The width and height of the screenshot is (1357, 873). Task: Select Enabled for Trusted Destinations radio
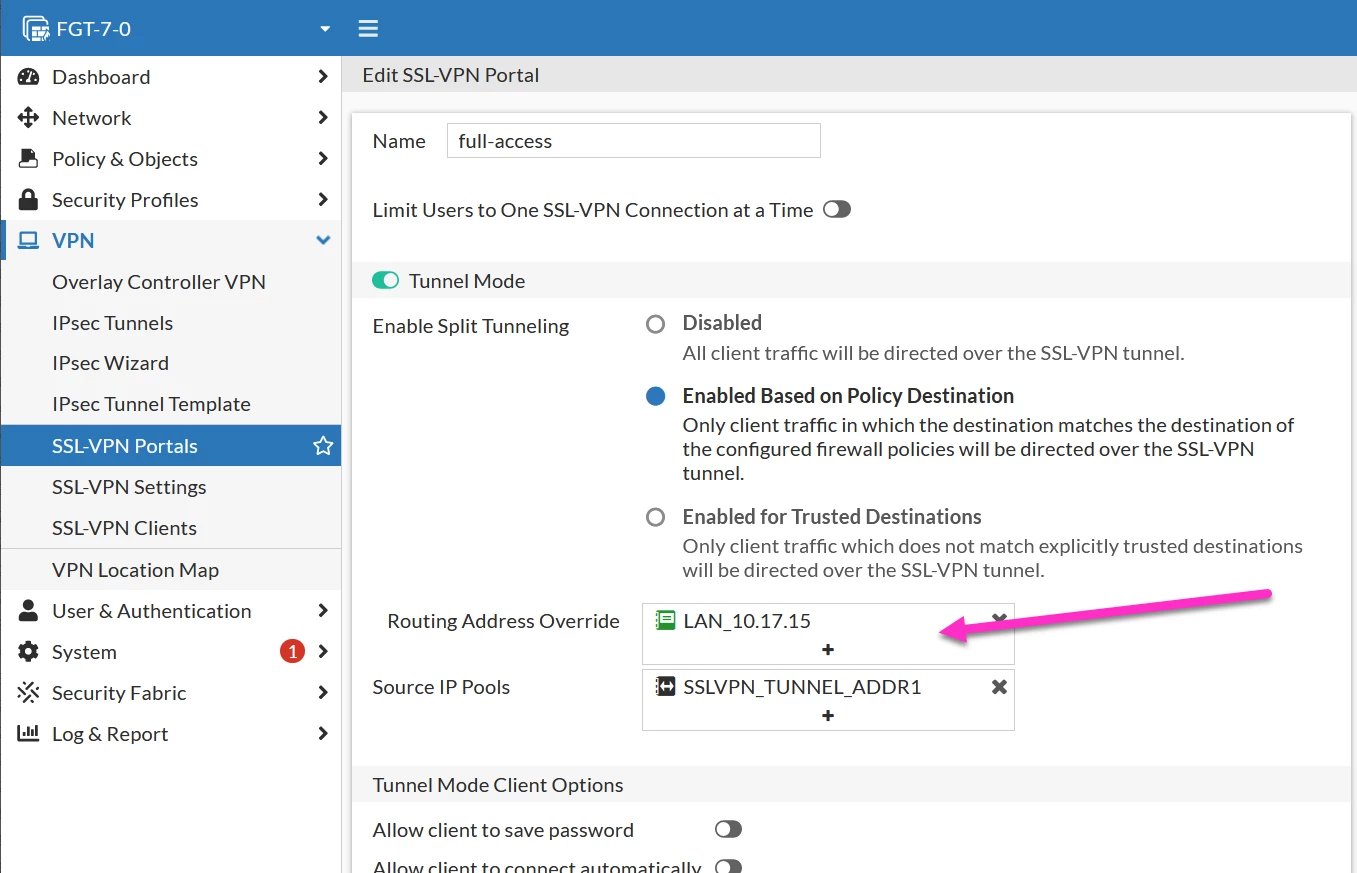[x=656, y=518]
